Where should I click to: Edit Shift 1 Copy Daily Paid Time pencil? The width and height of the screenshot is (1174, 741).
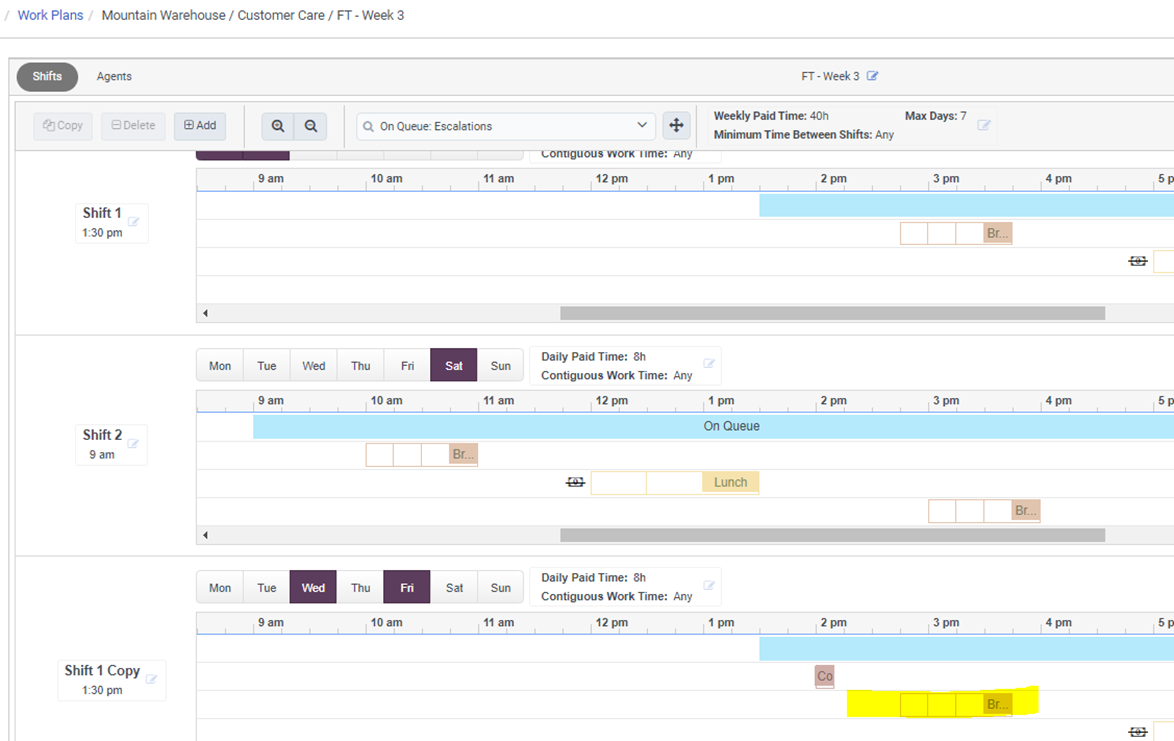[x=709, y=585]
